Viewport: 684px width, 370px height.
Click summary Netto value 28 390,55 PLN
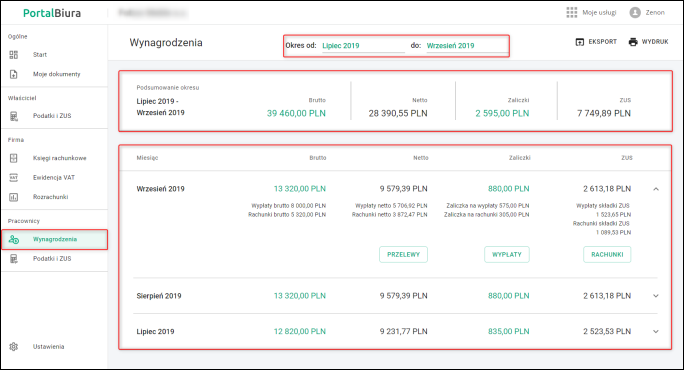pos(398,113)
